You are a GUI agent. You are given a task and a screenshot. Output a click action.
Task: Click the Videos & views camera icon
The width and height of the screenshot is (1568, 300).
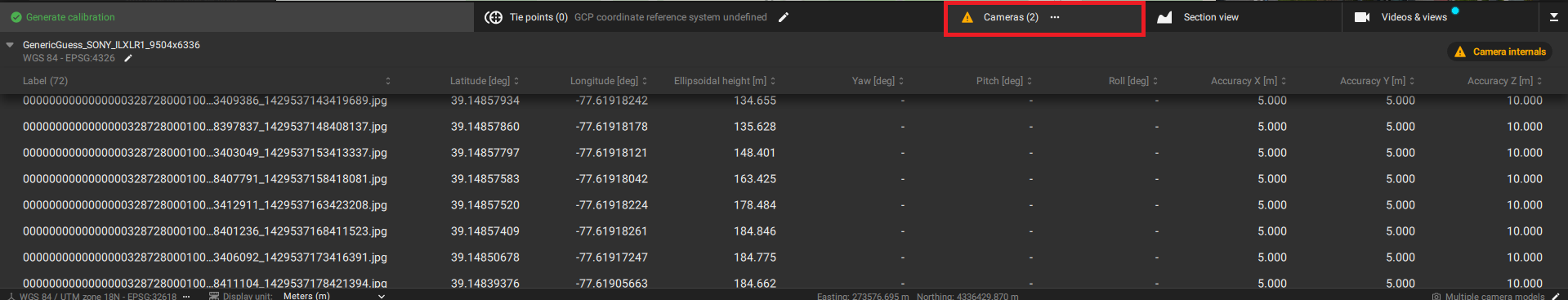[1362, 17]
